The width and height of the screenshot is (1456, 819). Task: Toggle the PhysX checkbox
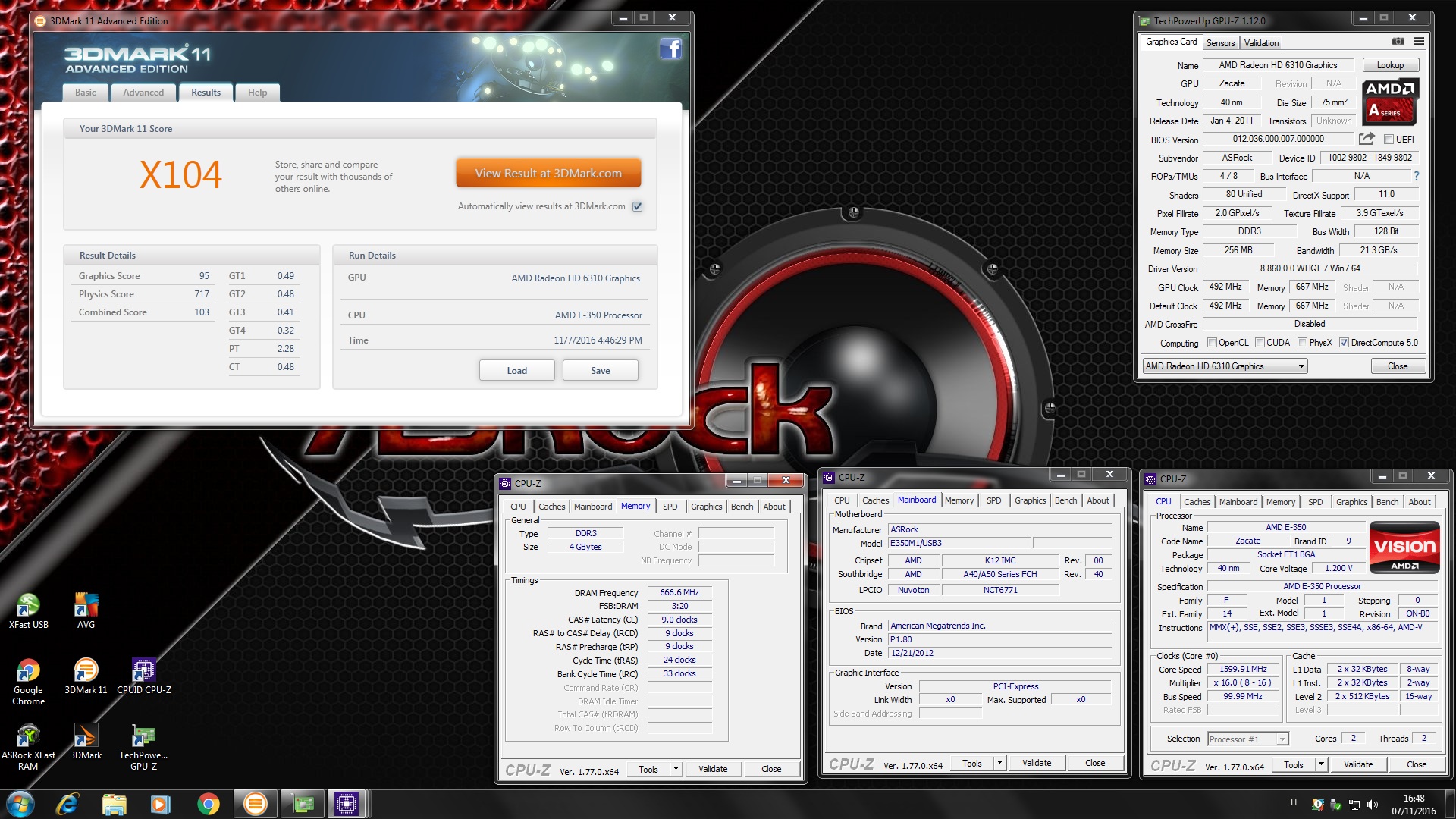(1303, 343)
